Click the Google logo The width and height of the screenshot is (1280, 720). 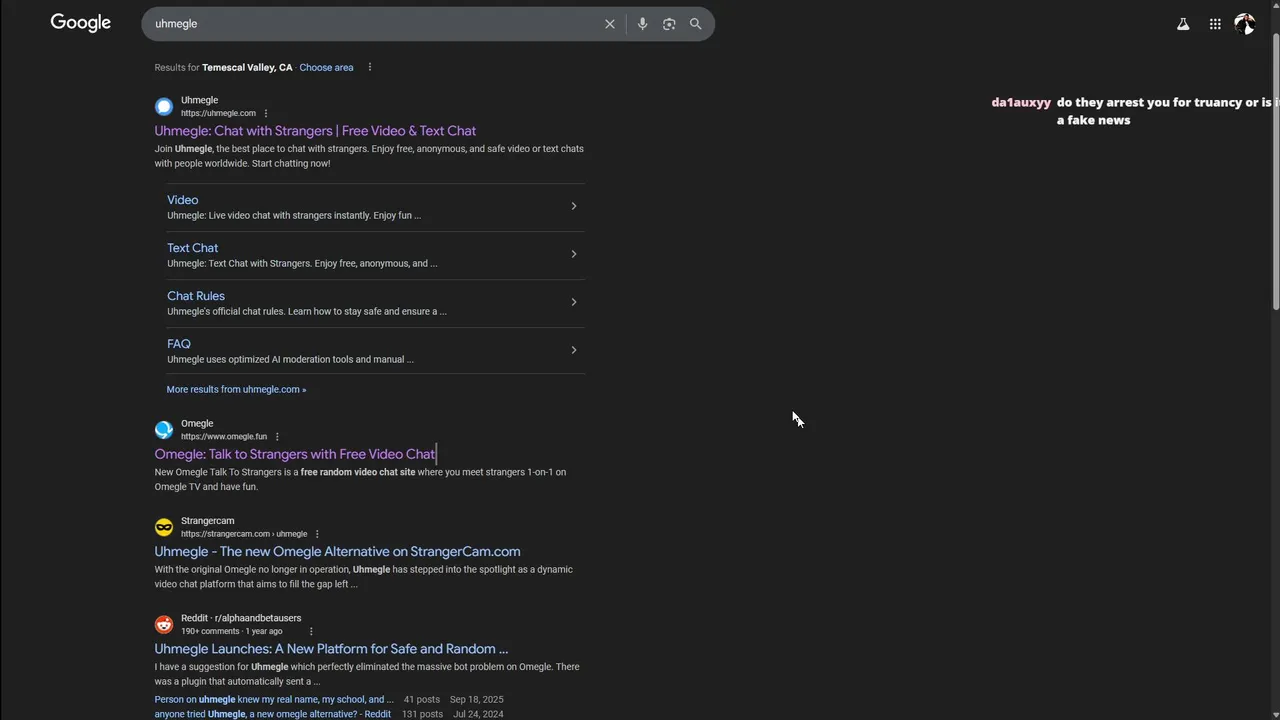click(x=81, y=23)
